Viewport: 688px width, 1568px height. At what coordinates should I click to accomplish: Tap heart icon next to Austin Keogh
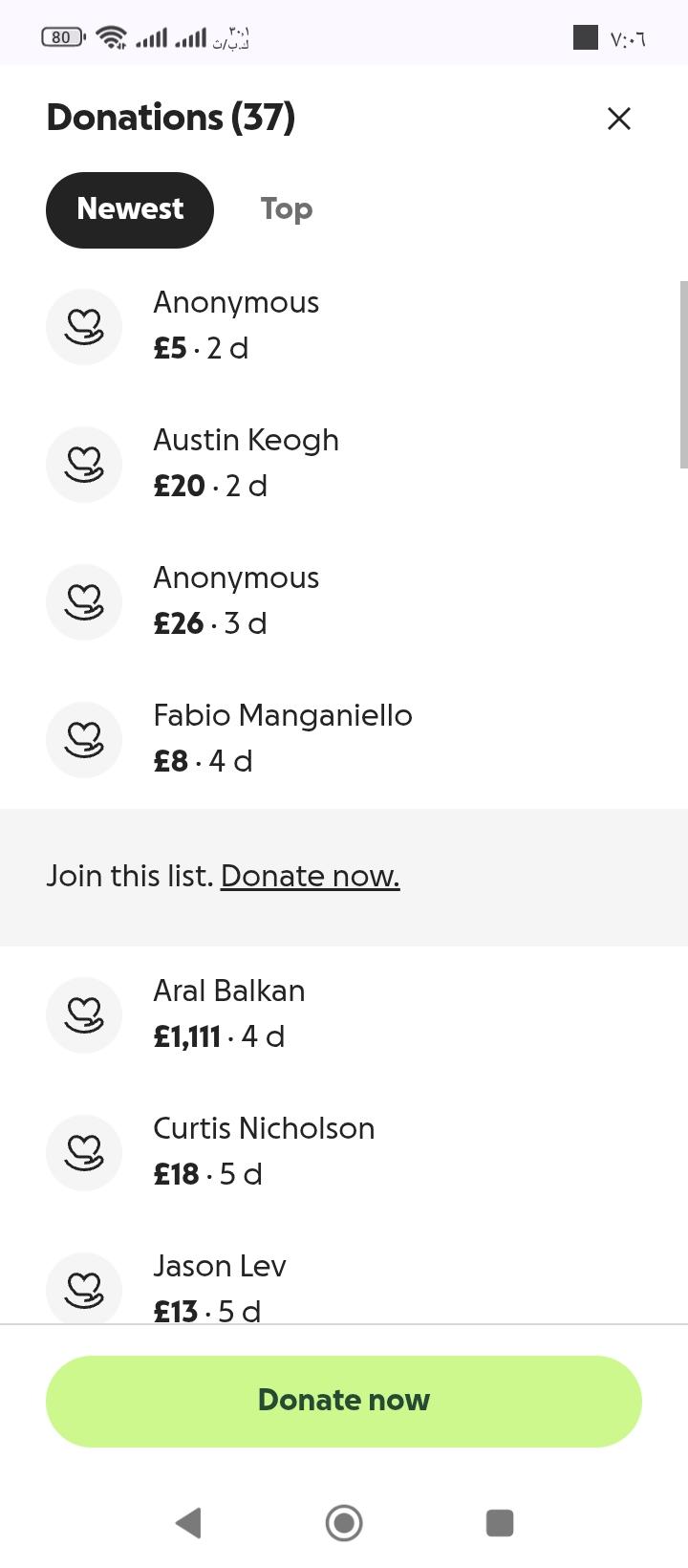pyautogui.click(x=84, y=465)
